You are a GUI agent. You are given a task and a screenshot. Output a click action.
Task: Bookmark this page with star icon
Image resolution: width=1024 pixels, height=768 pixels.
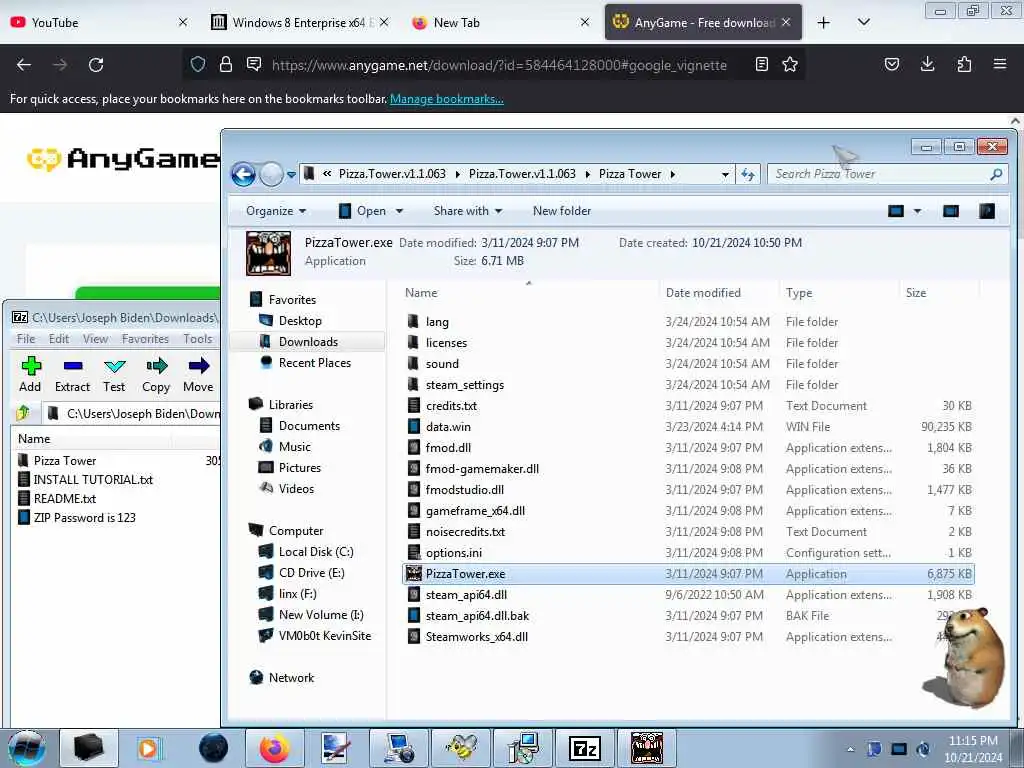(790, 64)
